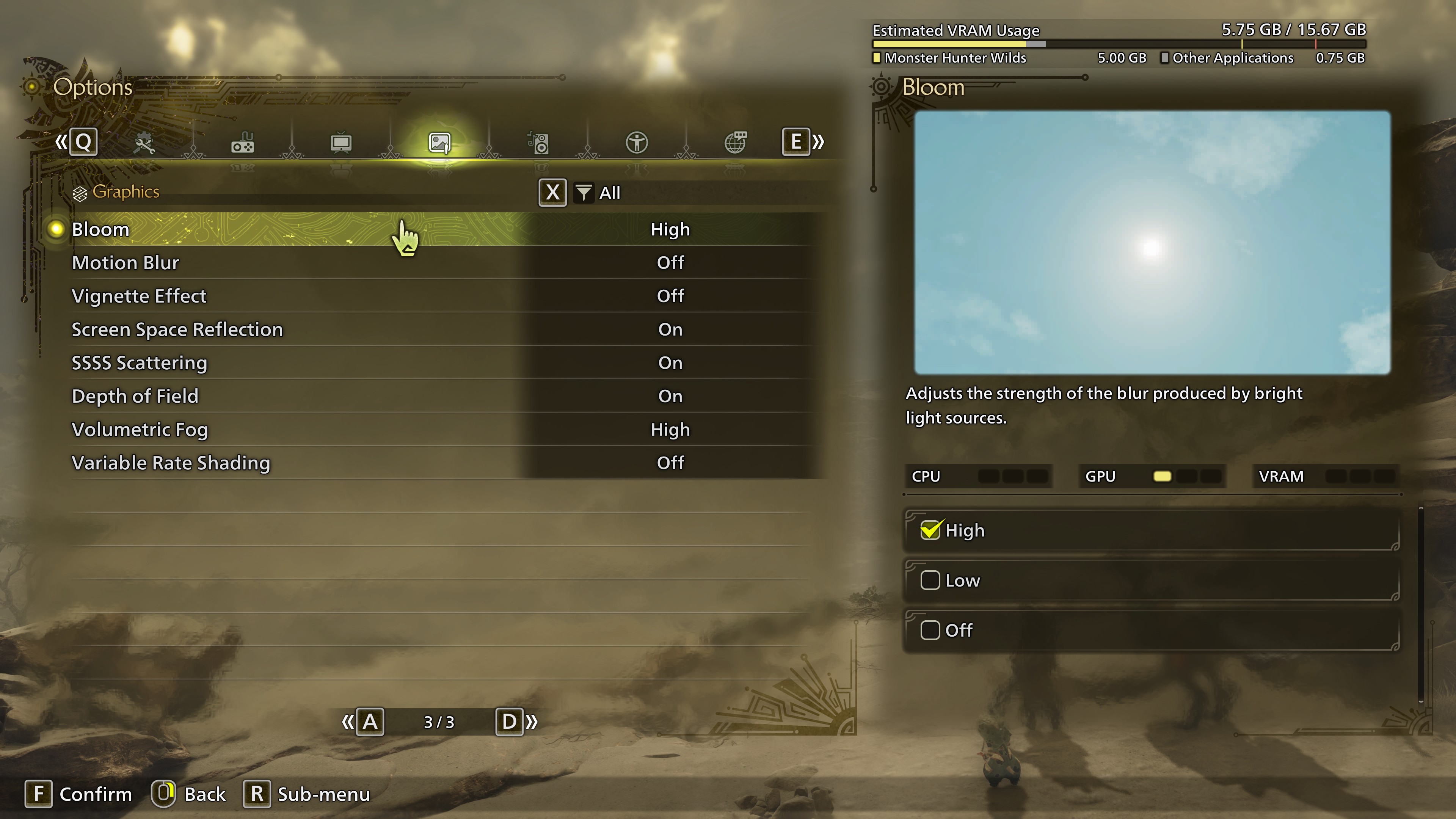Navigate to next settings page D
The image size is (1456, 819).
[x=508, y=721]
